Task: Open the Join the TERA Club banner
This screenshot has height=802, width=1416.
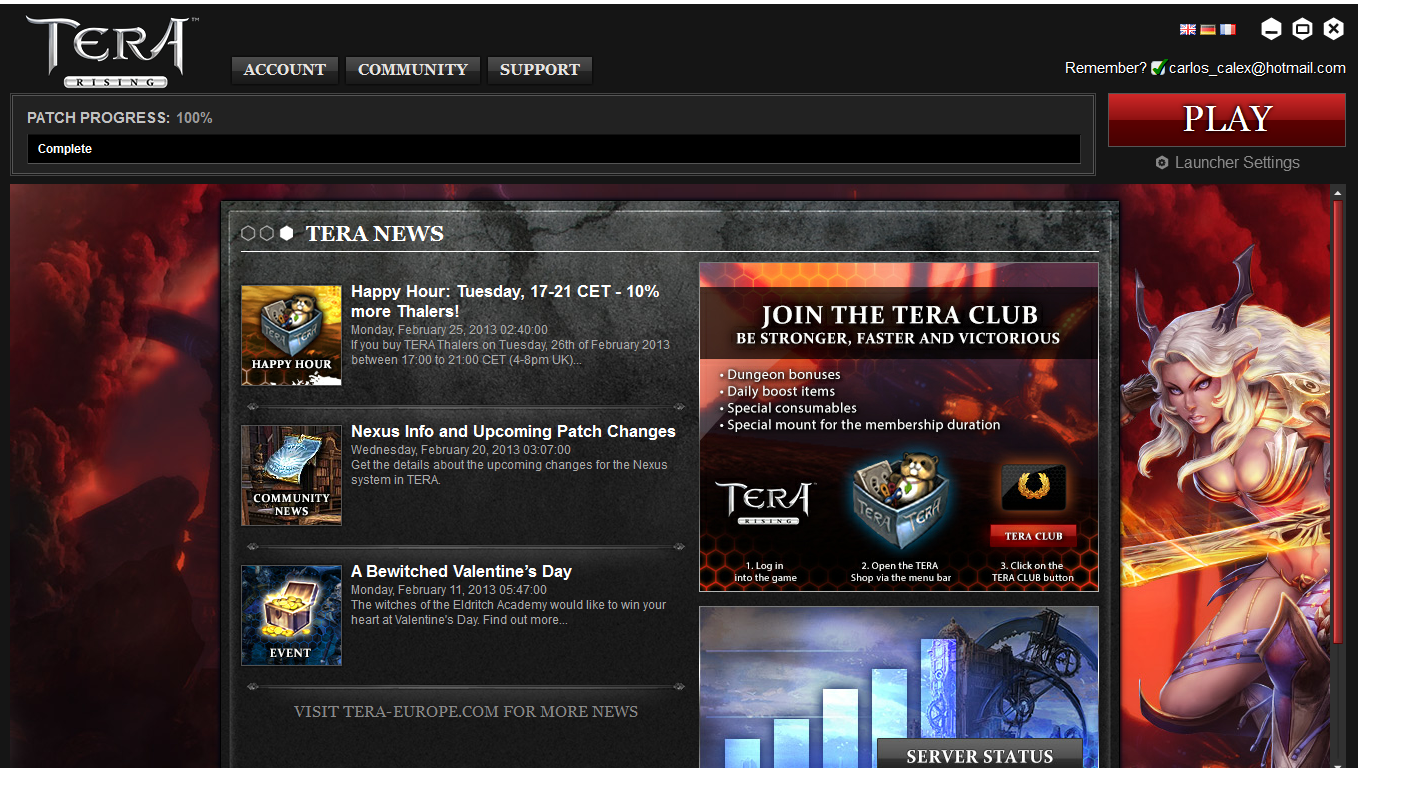Action: [x=899, y=427]
